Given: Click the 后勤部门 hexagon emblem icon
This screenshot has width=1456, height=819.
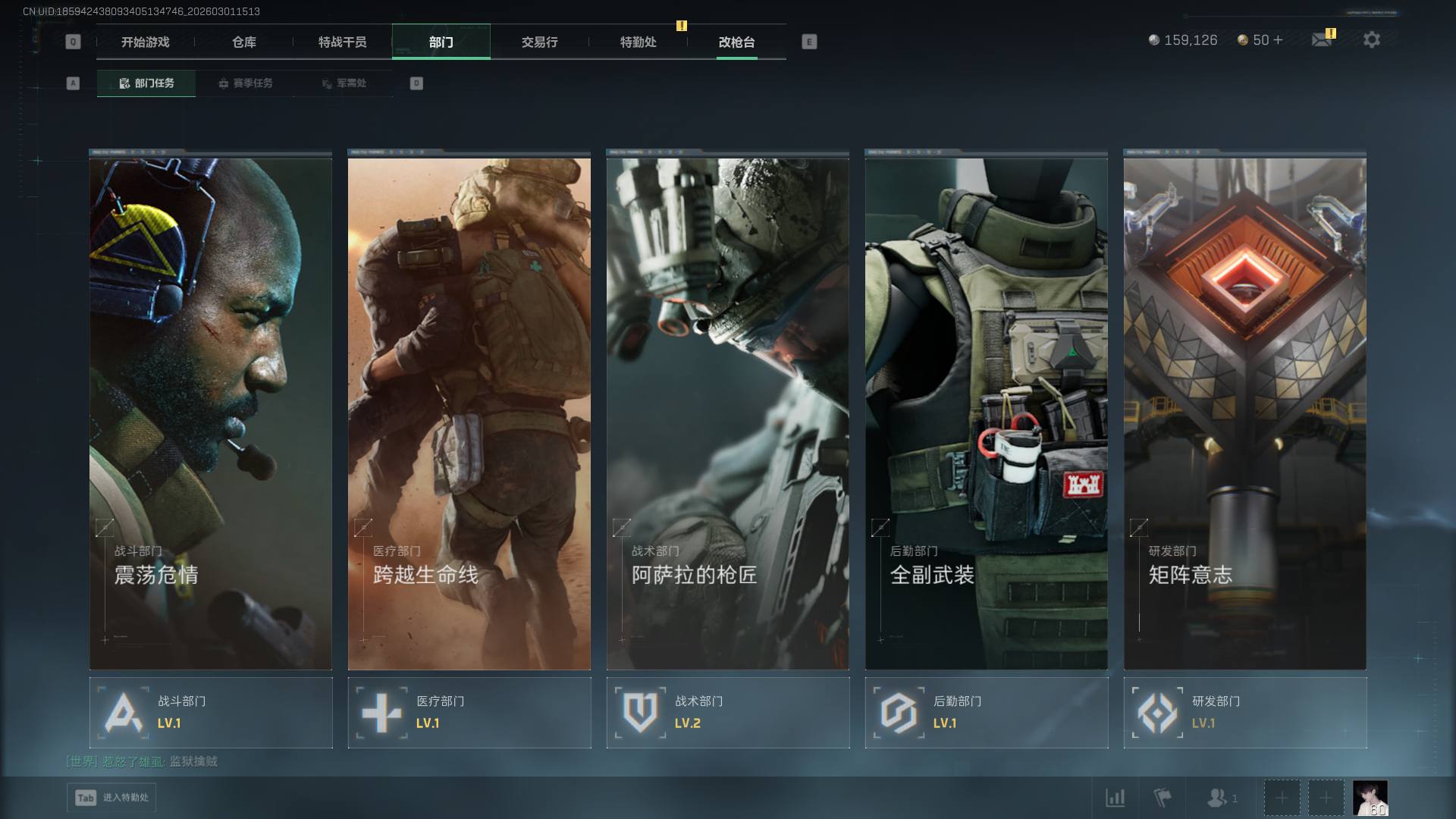Looking at the screenshot, I should (x=899, y=713).
